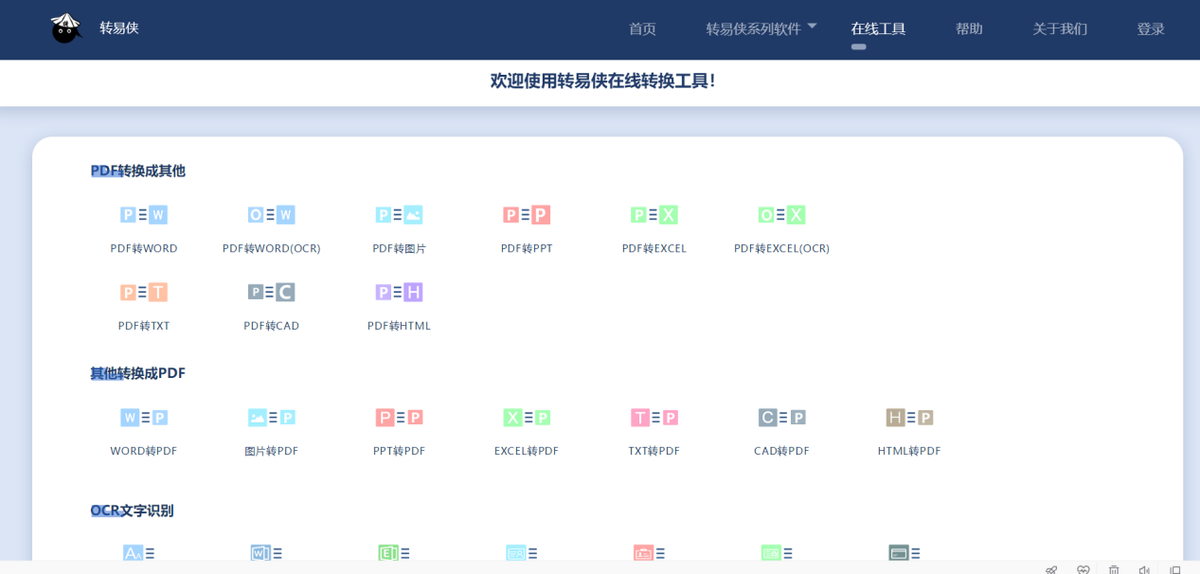Select the PDF转TXT converter icon
This screenshot has height=574, width=1200.
144,292
